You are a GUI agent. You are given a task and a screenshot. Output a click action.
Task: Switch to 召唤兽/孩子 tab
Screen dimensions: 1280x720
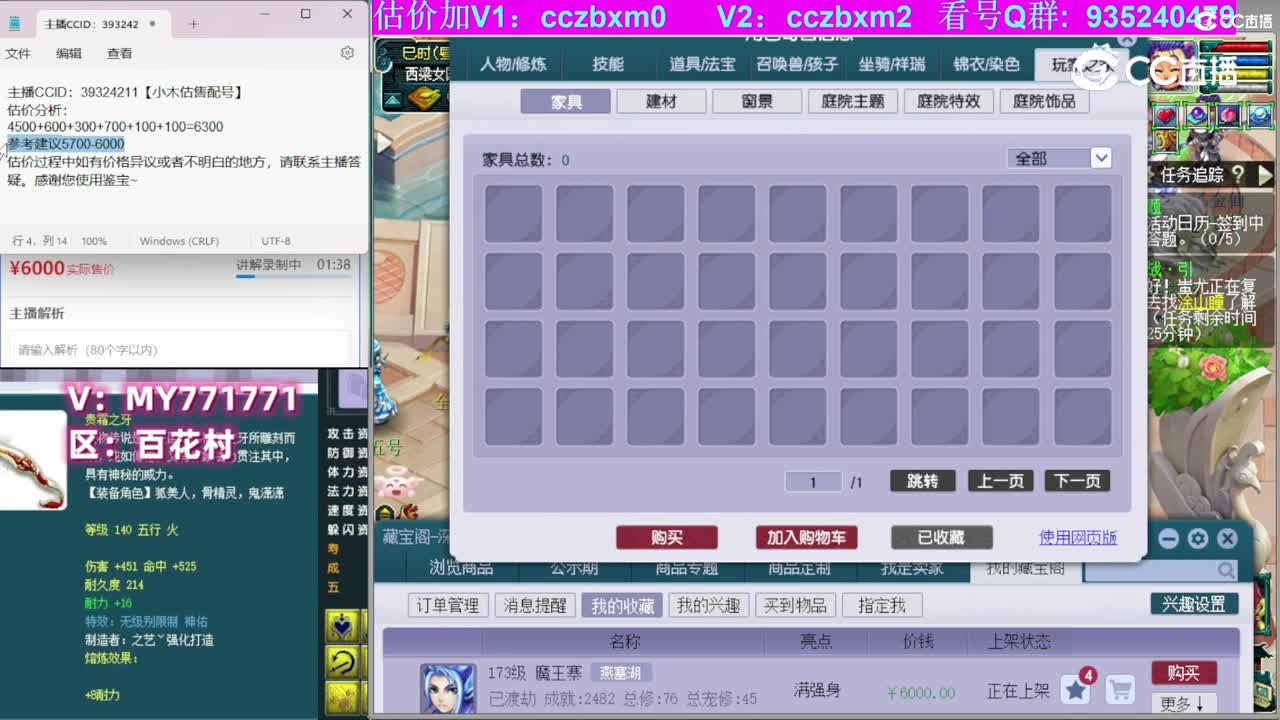click(797, 65)
